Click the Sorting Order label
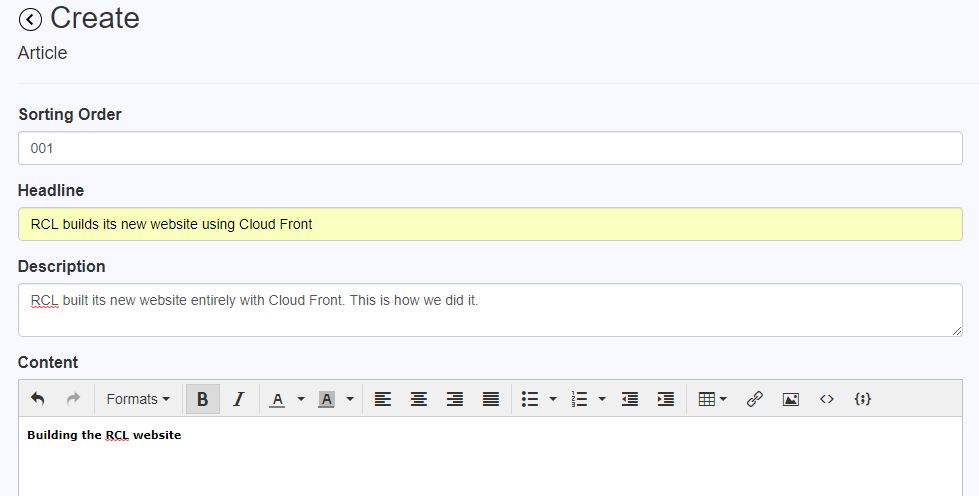 click(70, 114)
